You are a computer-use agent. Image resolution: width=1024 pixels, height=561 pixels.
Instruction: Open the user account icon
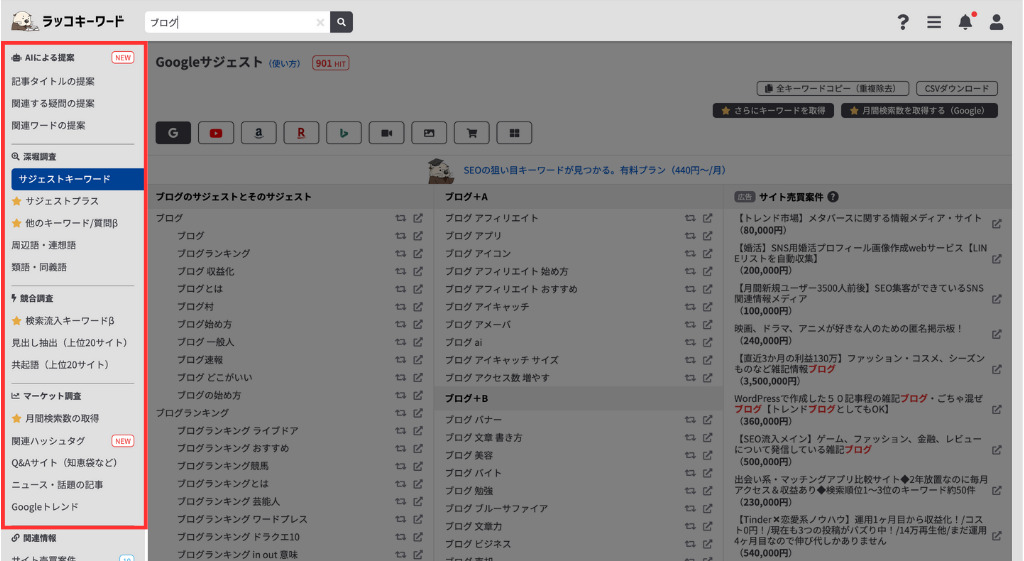click(x=997, y=22)
